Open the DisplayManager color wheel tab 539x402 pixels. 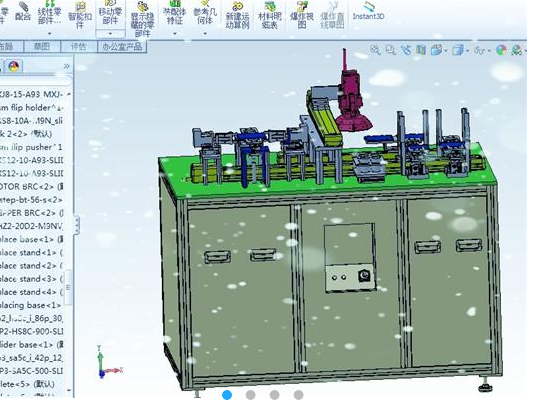14,66
